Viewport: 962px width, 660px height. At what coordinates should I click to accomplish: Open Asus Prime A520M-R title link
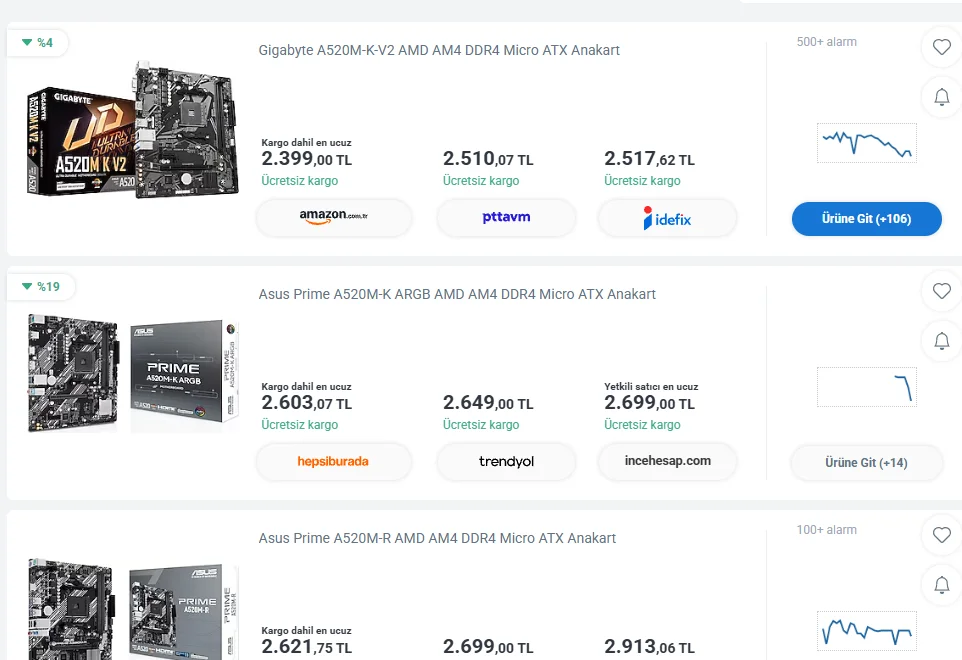pos(437,539)
